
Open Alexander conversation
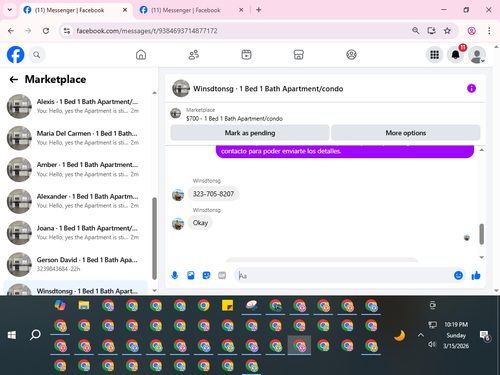(x=75, y=201)
